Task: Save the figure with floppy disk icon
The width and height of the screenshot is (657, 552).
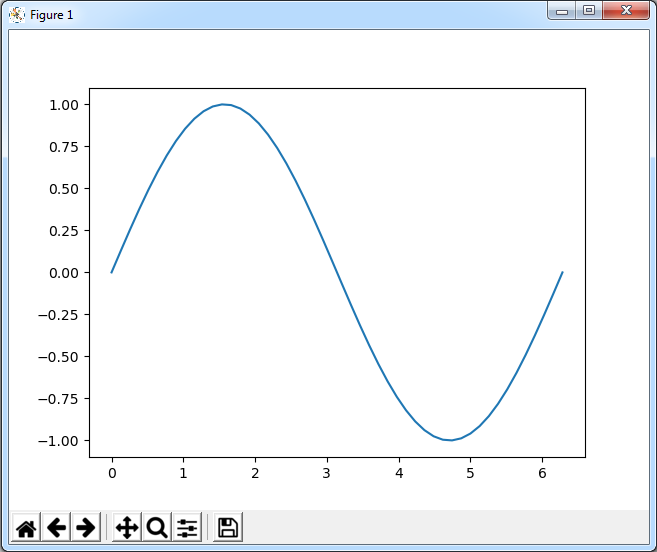Action: (228, 527)
